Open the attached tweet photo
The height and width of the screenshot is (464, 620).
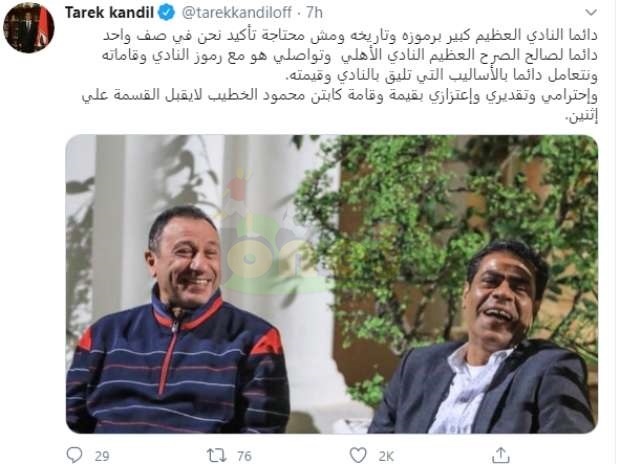coord(332,284)
